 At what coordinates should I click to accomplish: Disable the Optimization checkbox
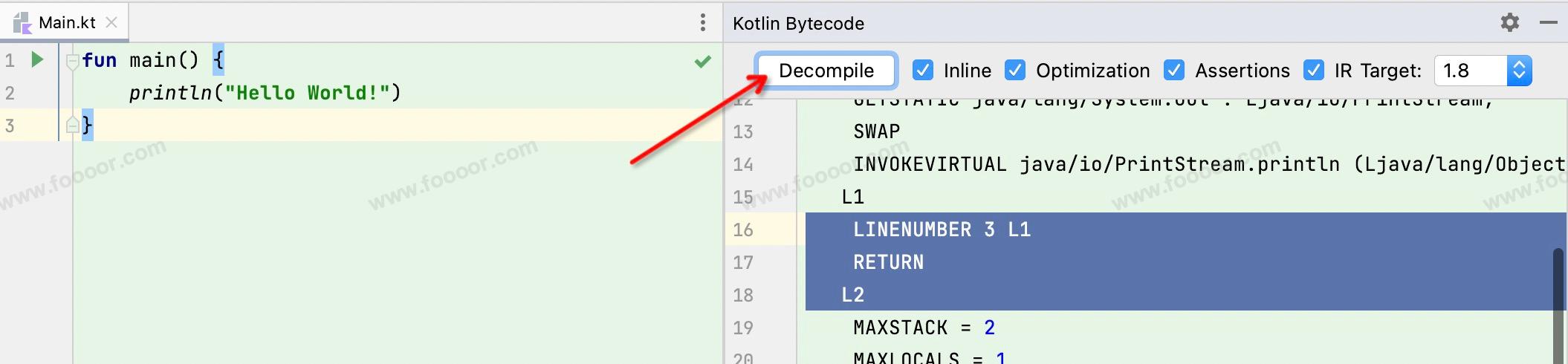(1014, 71)
